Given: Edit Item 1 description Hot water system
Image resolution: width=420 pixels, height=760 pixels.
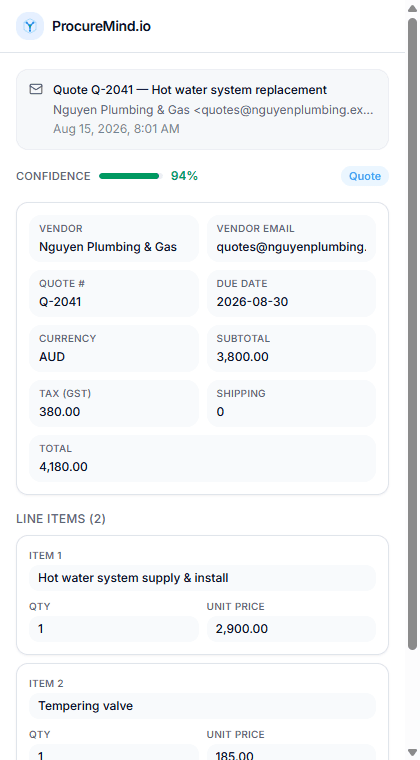Looking at the screenshot, I should click(x=202, y=578).
